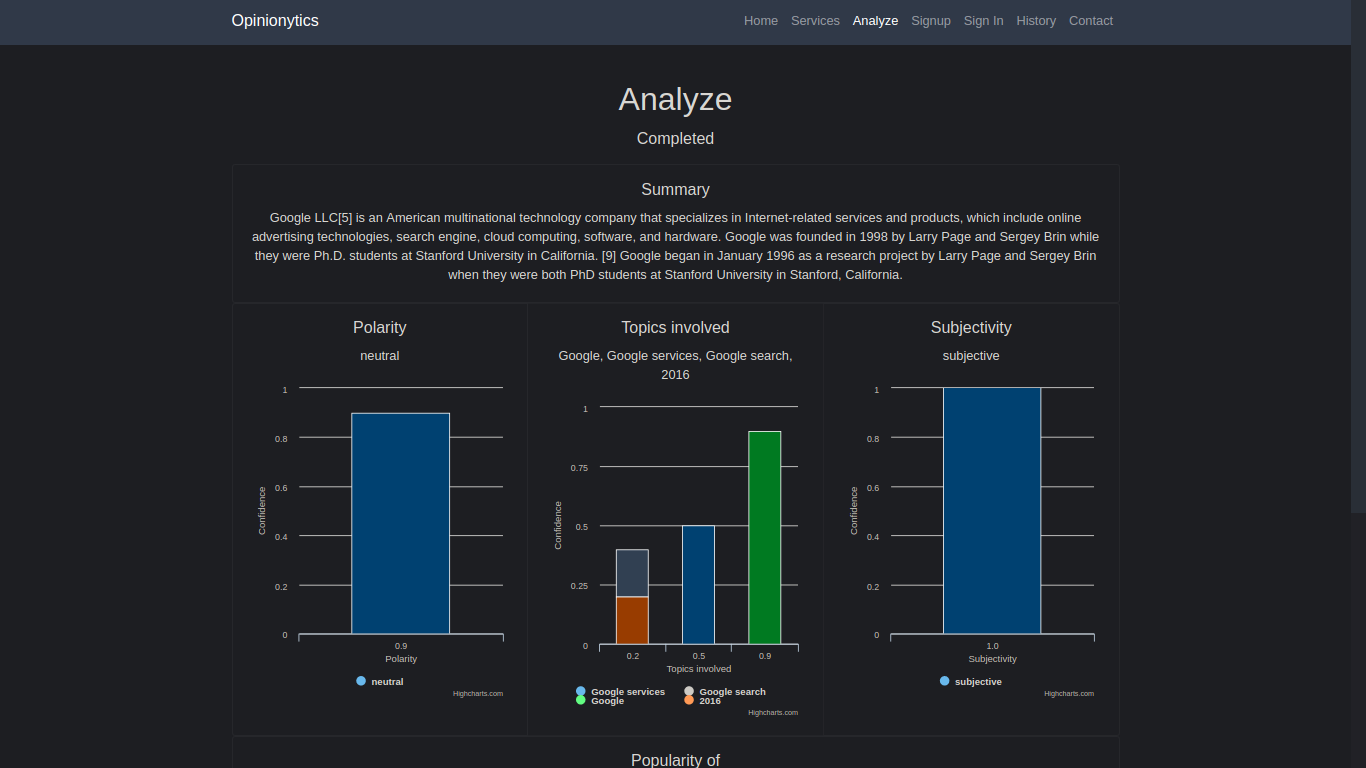Open the History nav item
The image size is (1366, 768).
[1036, 21]
